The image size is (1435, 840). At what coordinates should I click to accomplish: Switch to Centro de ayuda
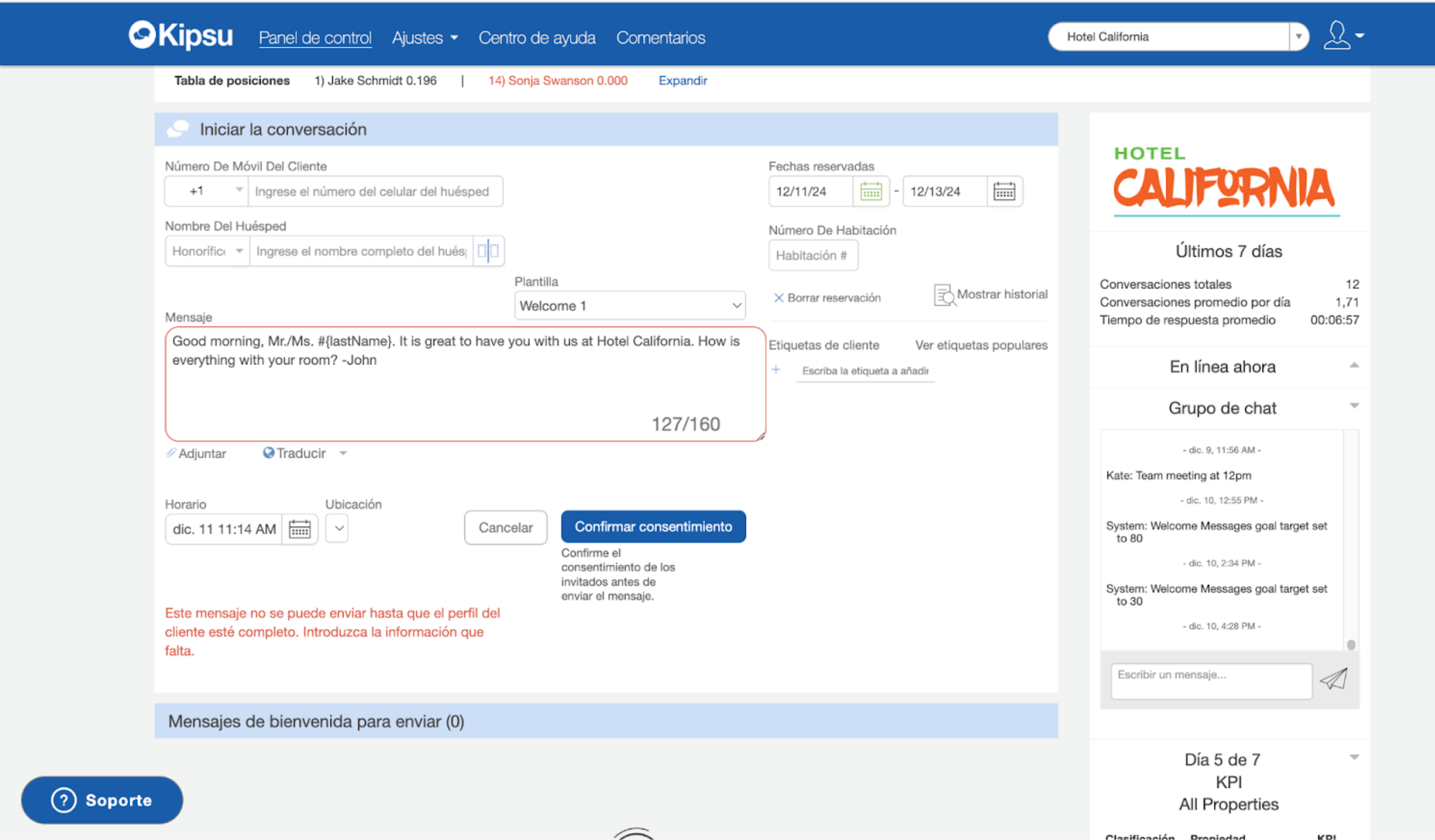[537, 37]
